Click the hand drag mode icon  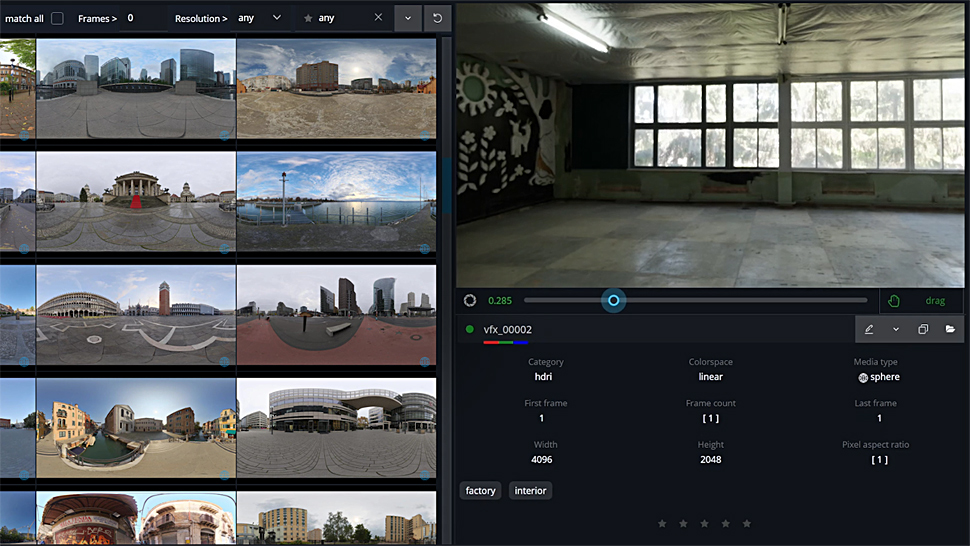[894, 301]
